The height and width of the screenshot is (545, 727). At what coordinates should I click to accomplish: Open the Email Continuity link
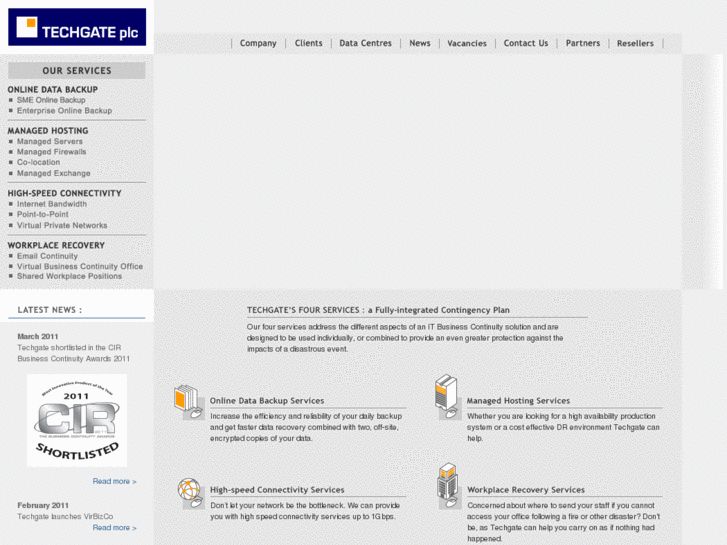tap(47, 256)
